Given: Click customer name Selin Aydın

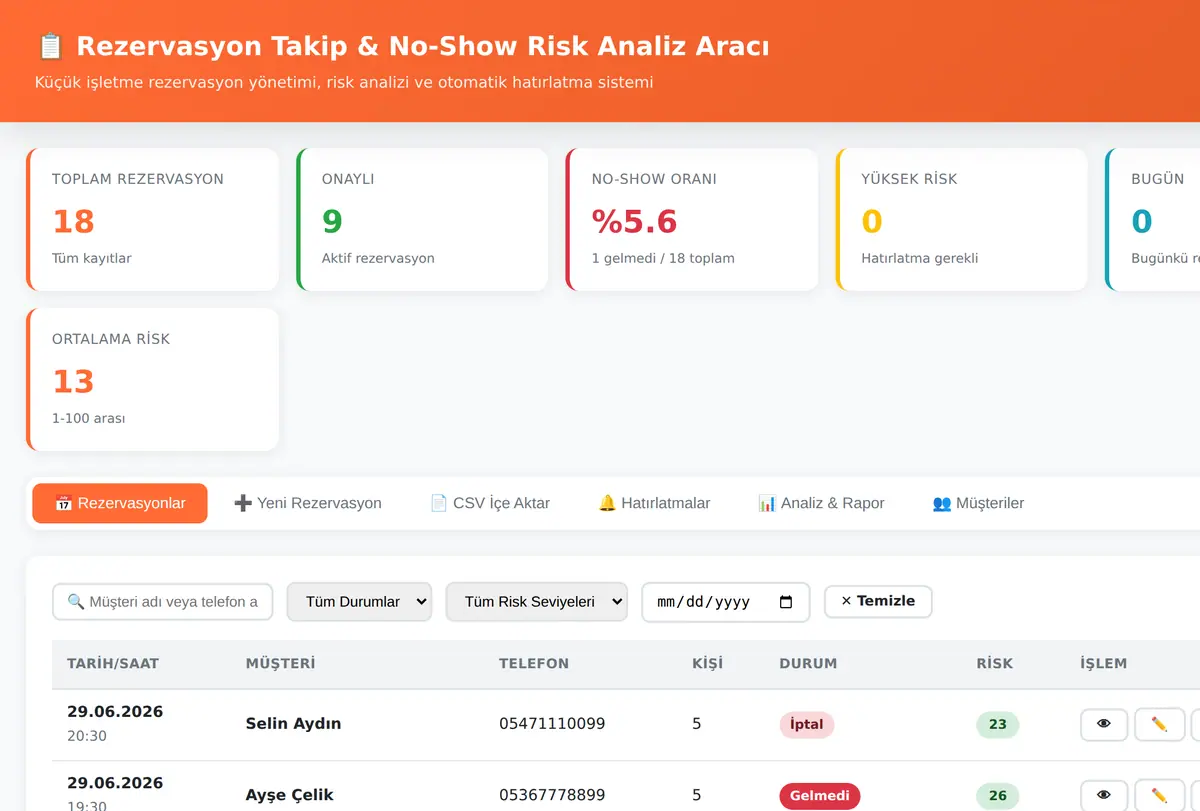Looking at the screenshot, I should click(x=293, y=724).
